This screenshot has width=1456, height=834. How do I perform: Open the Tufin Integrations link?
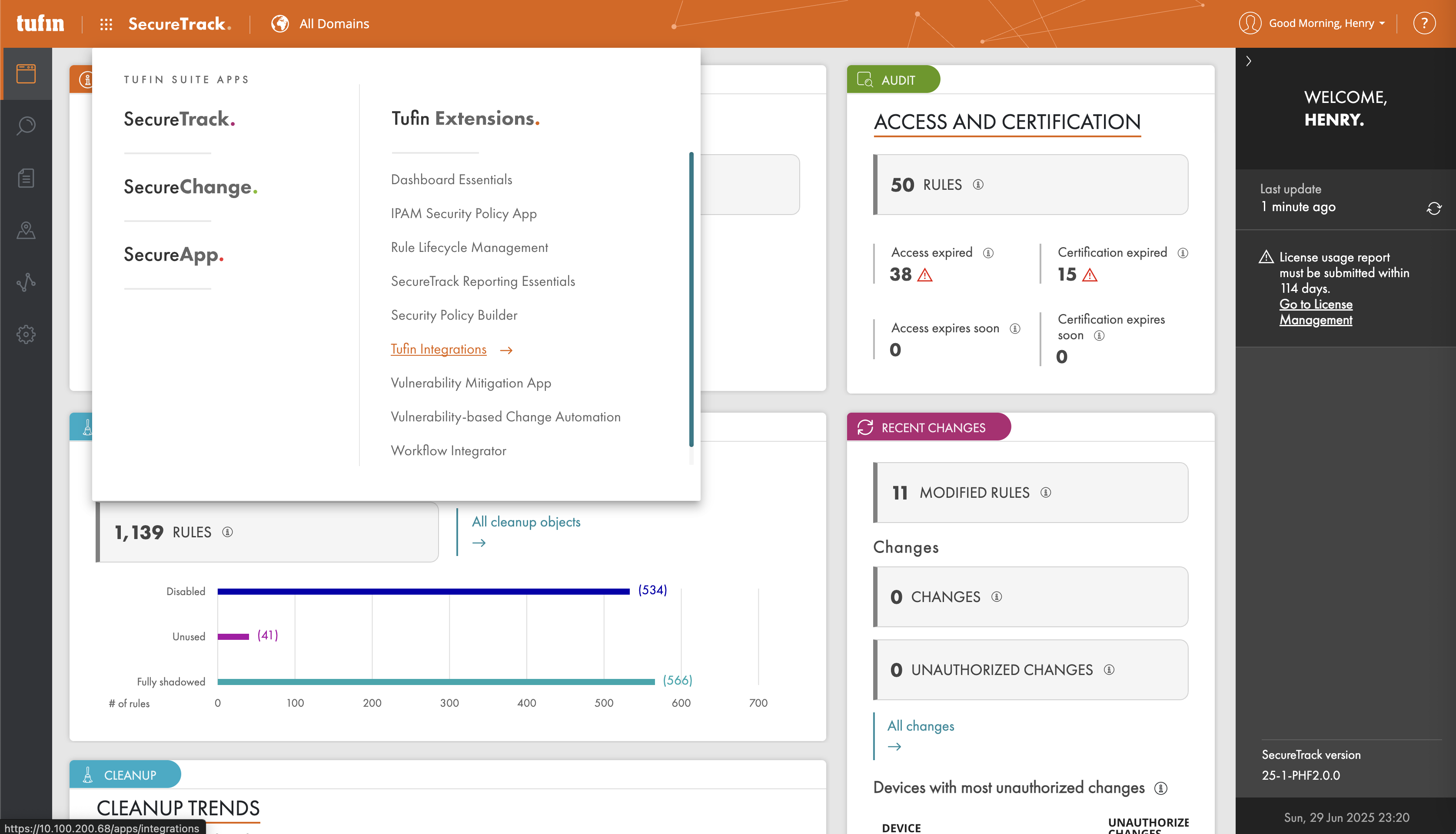[x=439, y=349]
